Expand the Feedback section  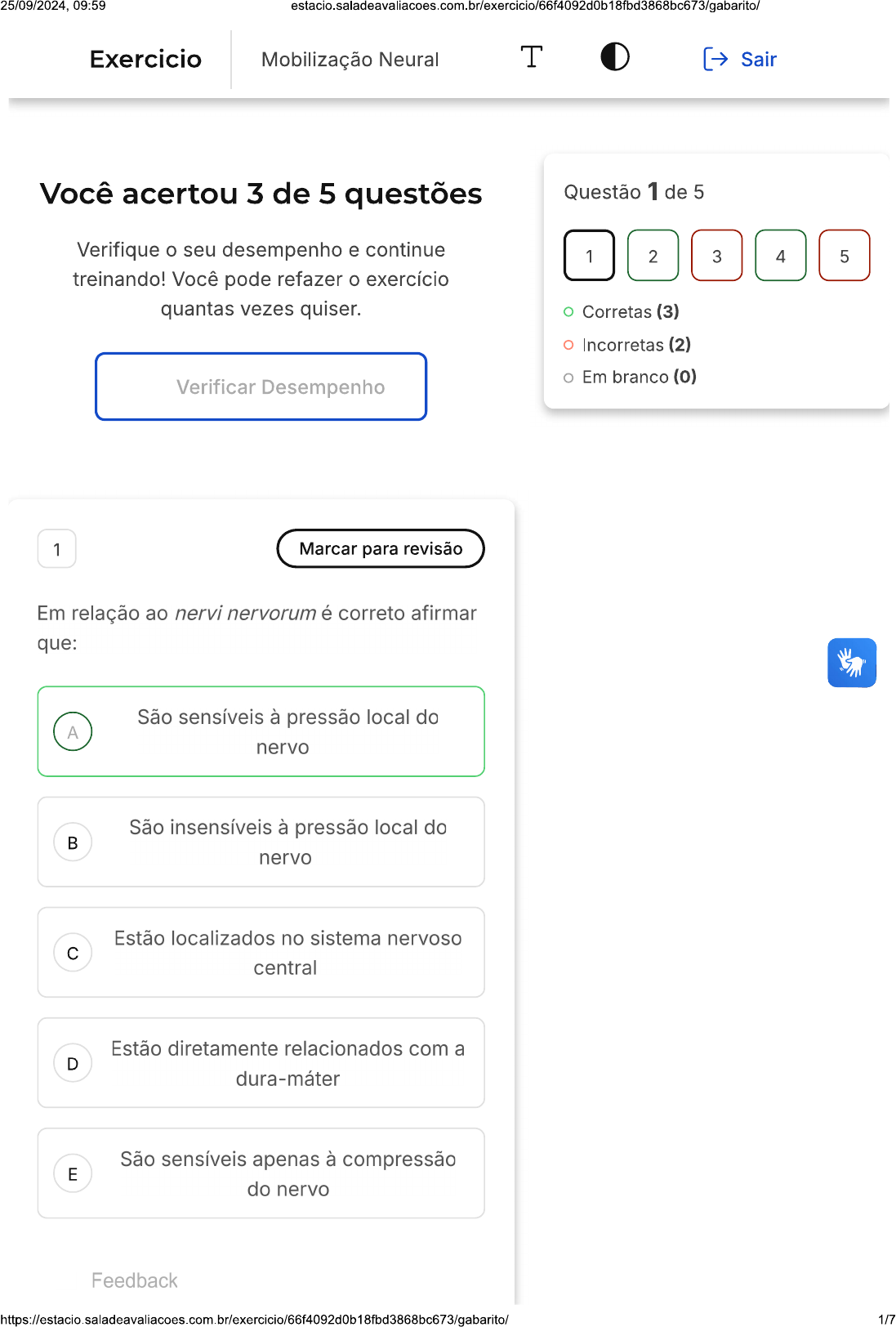click(135, 1280)
